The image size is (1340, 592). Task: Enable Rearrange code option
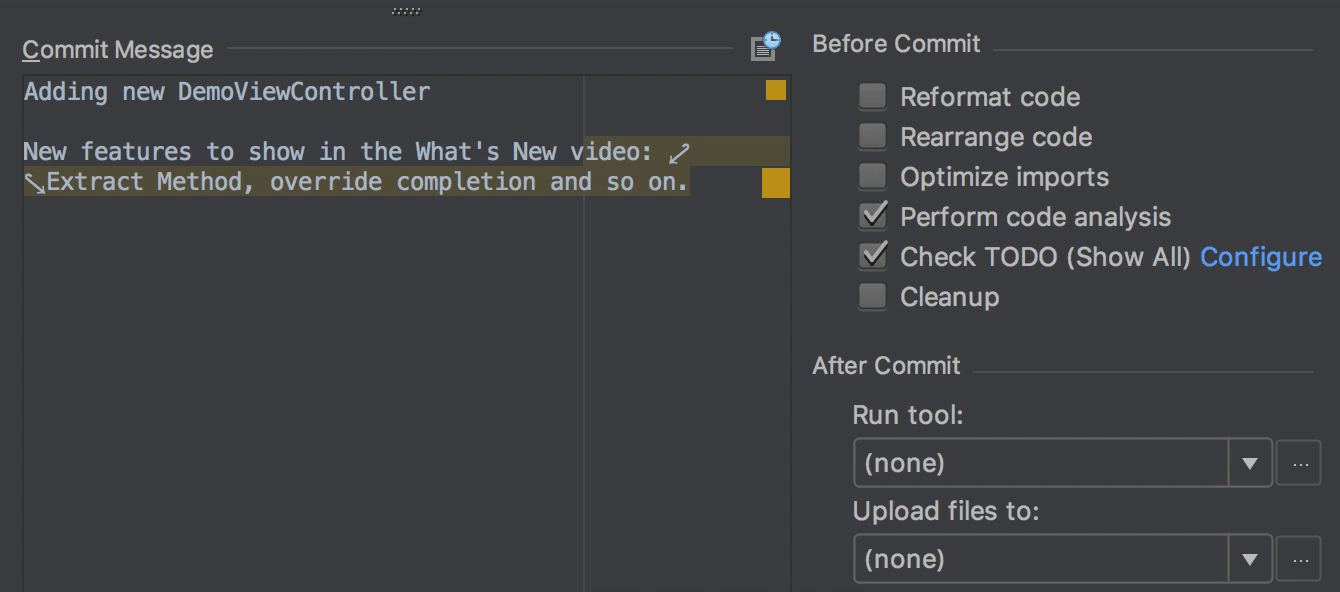872,136
